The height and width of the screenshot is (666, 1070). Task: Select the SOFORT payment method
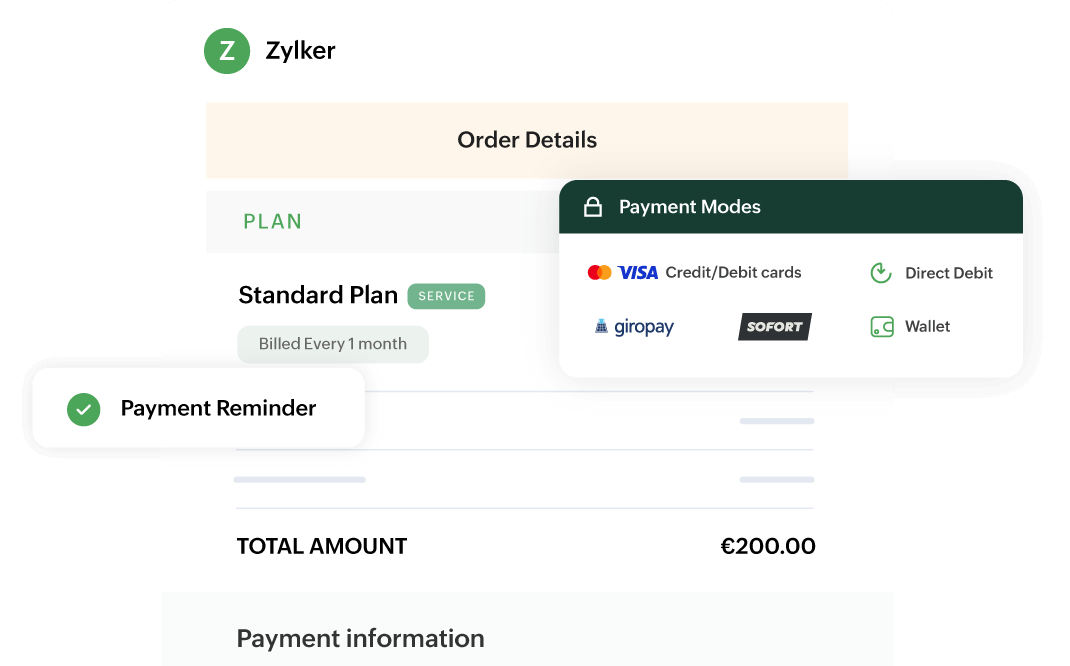pos(774,326)
